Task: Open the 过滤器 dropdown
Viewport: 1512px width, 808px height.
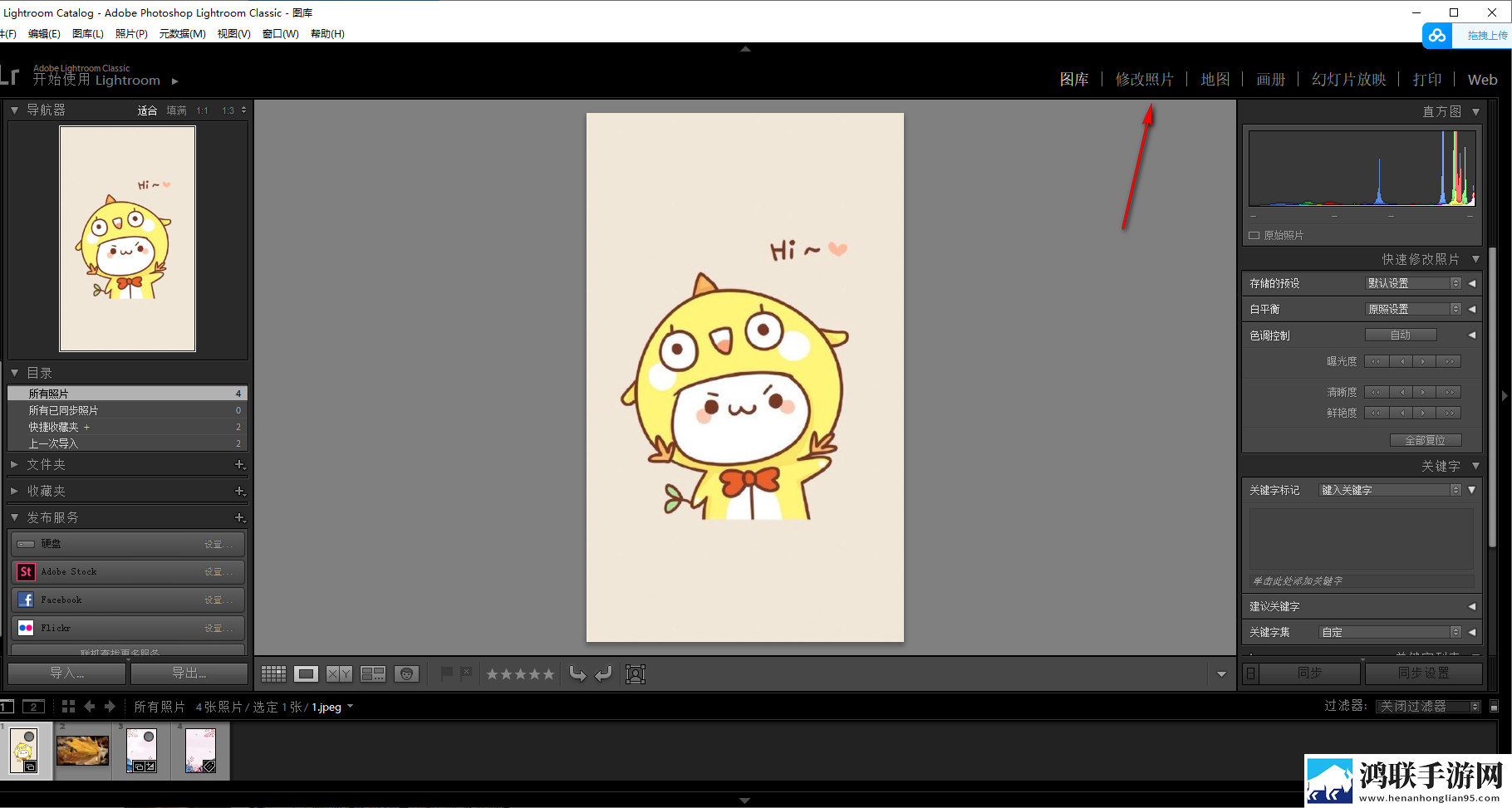Action: pyautogui.click(x=1427, y=707)
